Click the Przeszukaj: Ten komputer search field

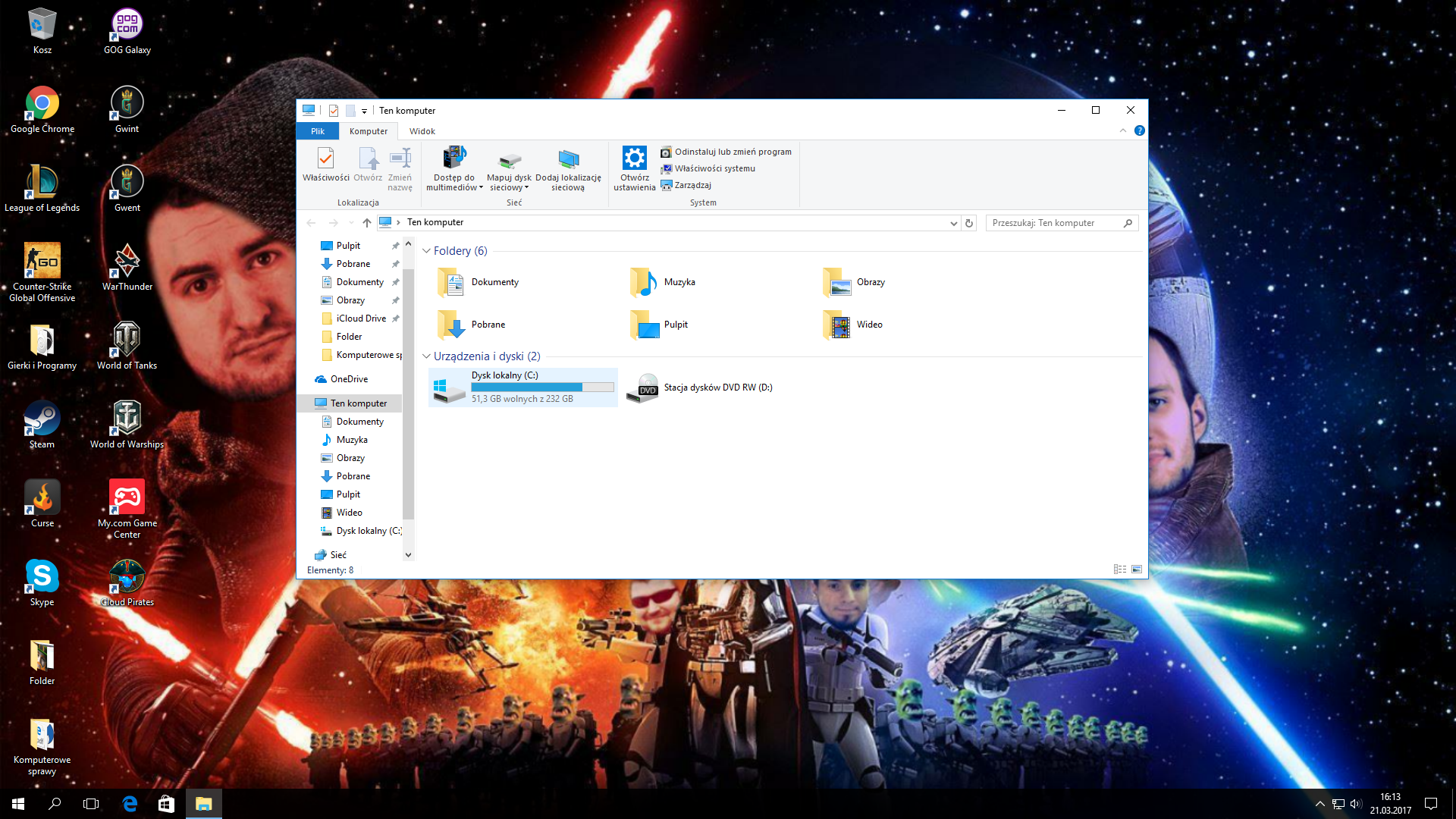click(1061, 223)
